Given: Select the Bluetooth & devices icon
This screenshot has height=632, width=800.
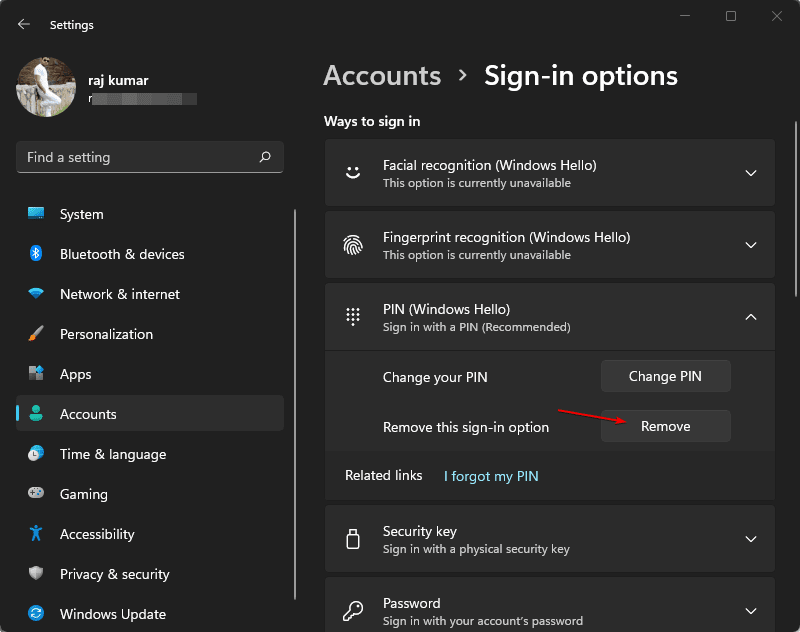Looking at the screenshot, I should click(x=36, y=254).
